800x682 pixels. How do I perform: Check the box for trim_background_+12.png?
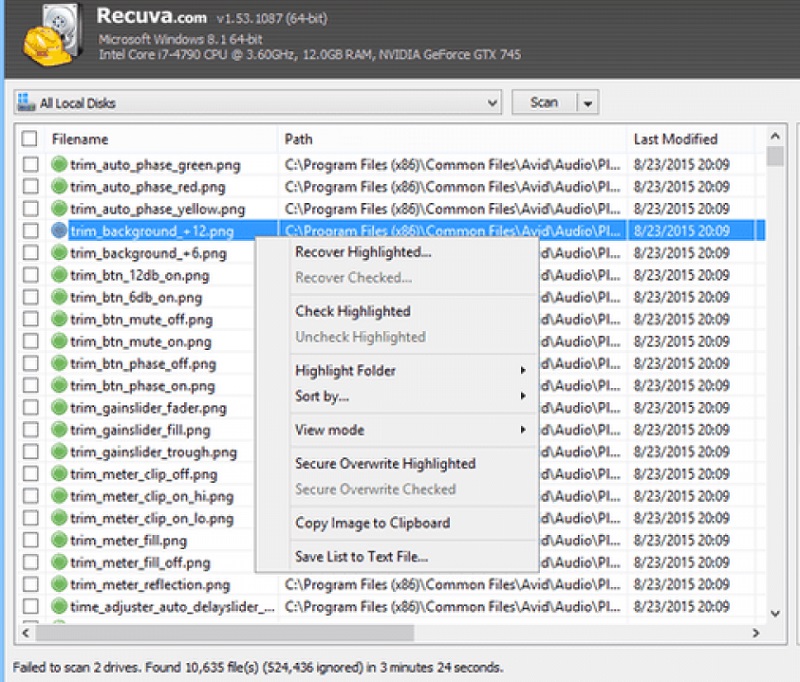[31, 231]
